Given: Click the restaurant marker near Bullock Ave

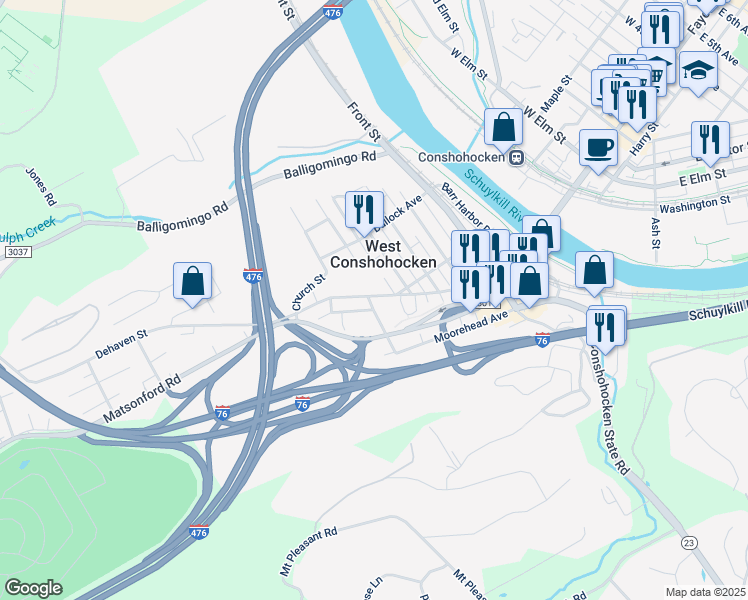Looking at the screenshot, I should point(364,211).
